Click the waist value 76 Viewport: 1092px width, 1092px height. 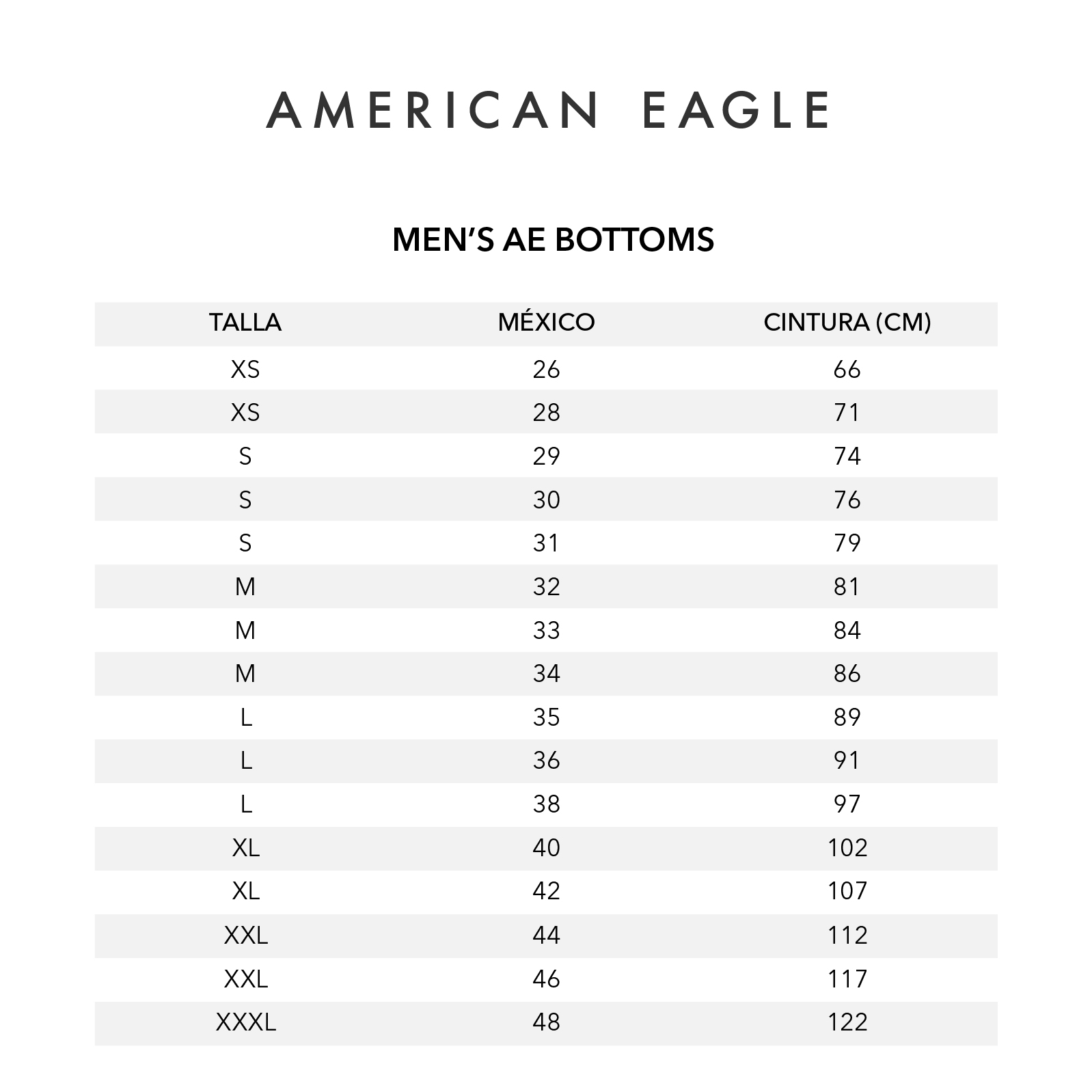847,500
